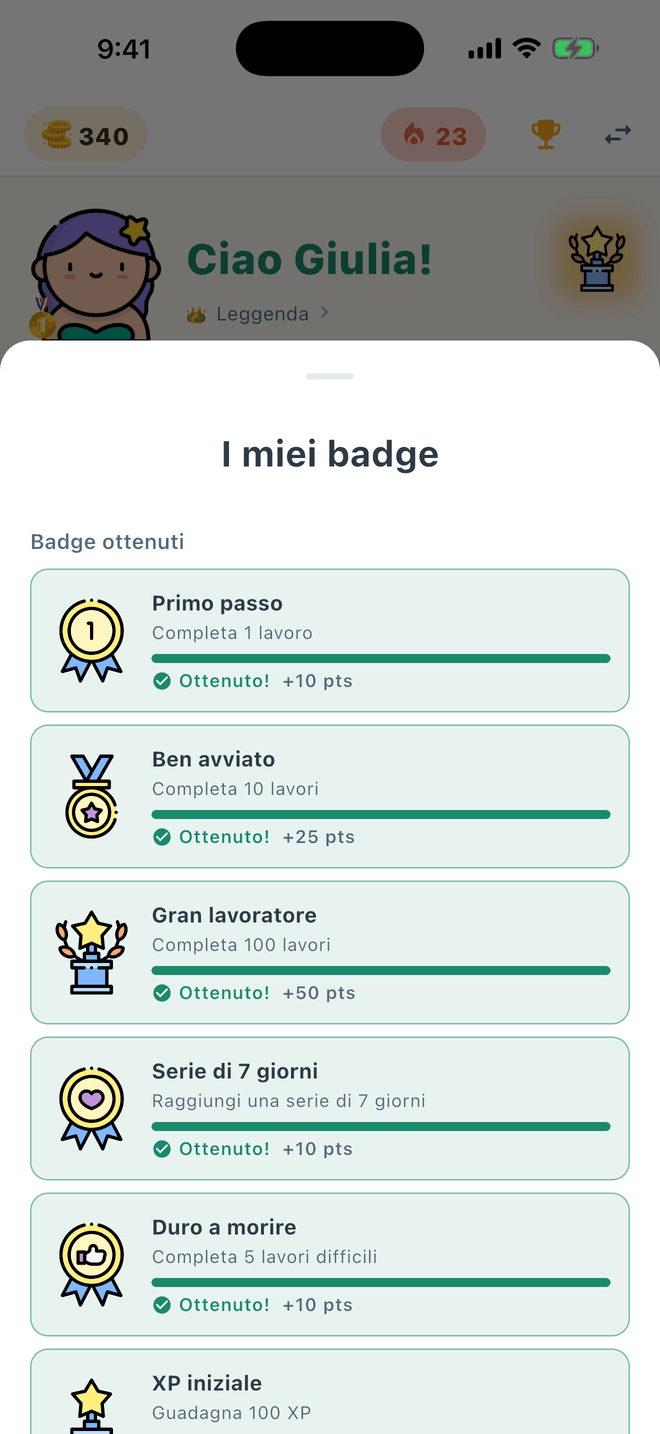Click the green checkmark on Primo passo
Screen dimensions: 660x1434
coord(162,681)
